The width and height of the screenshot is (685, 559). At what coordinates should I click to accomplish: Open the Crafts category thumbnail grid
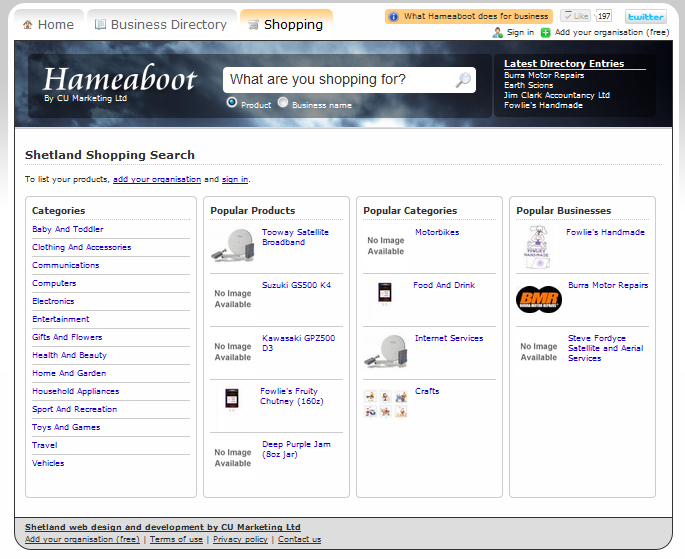pos(386,404)
